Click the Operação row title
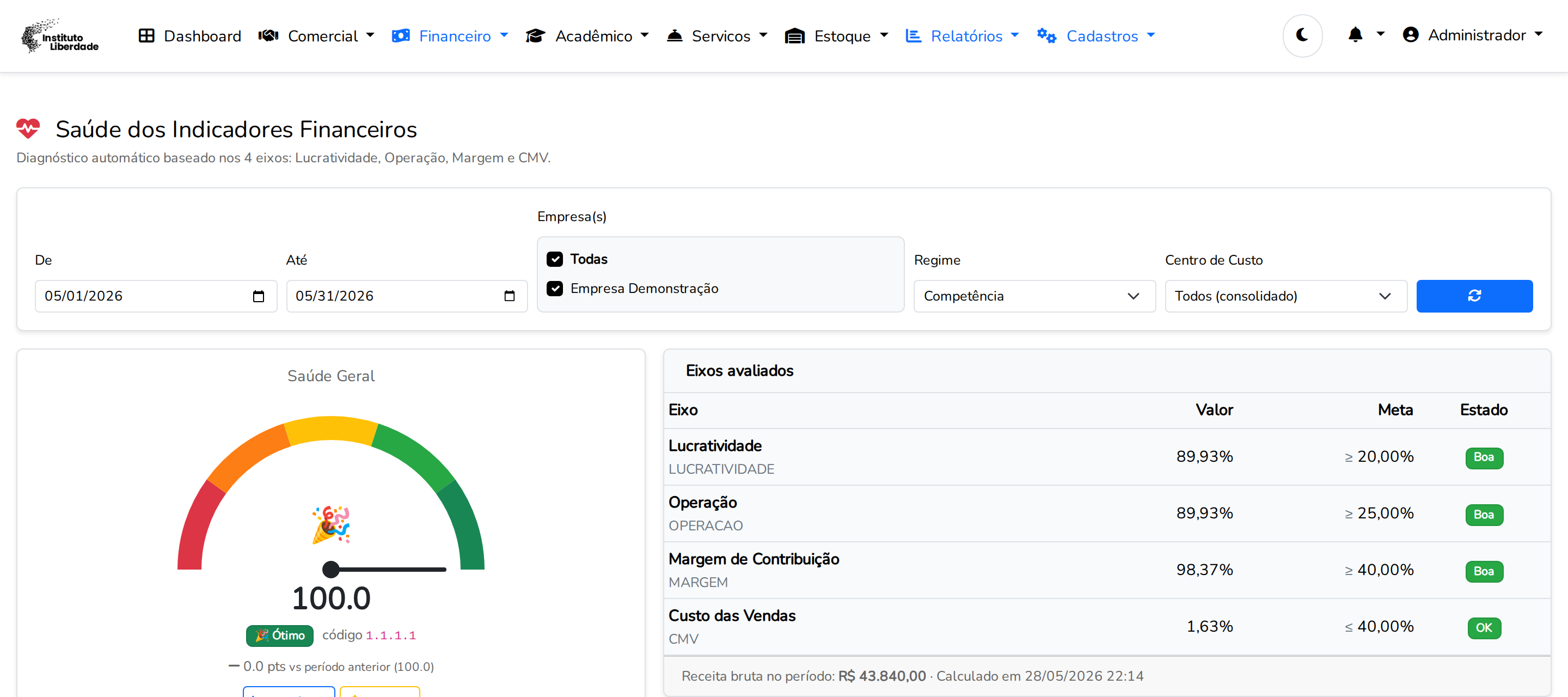1568x697 pixels. (x=702, y=502)
